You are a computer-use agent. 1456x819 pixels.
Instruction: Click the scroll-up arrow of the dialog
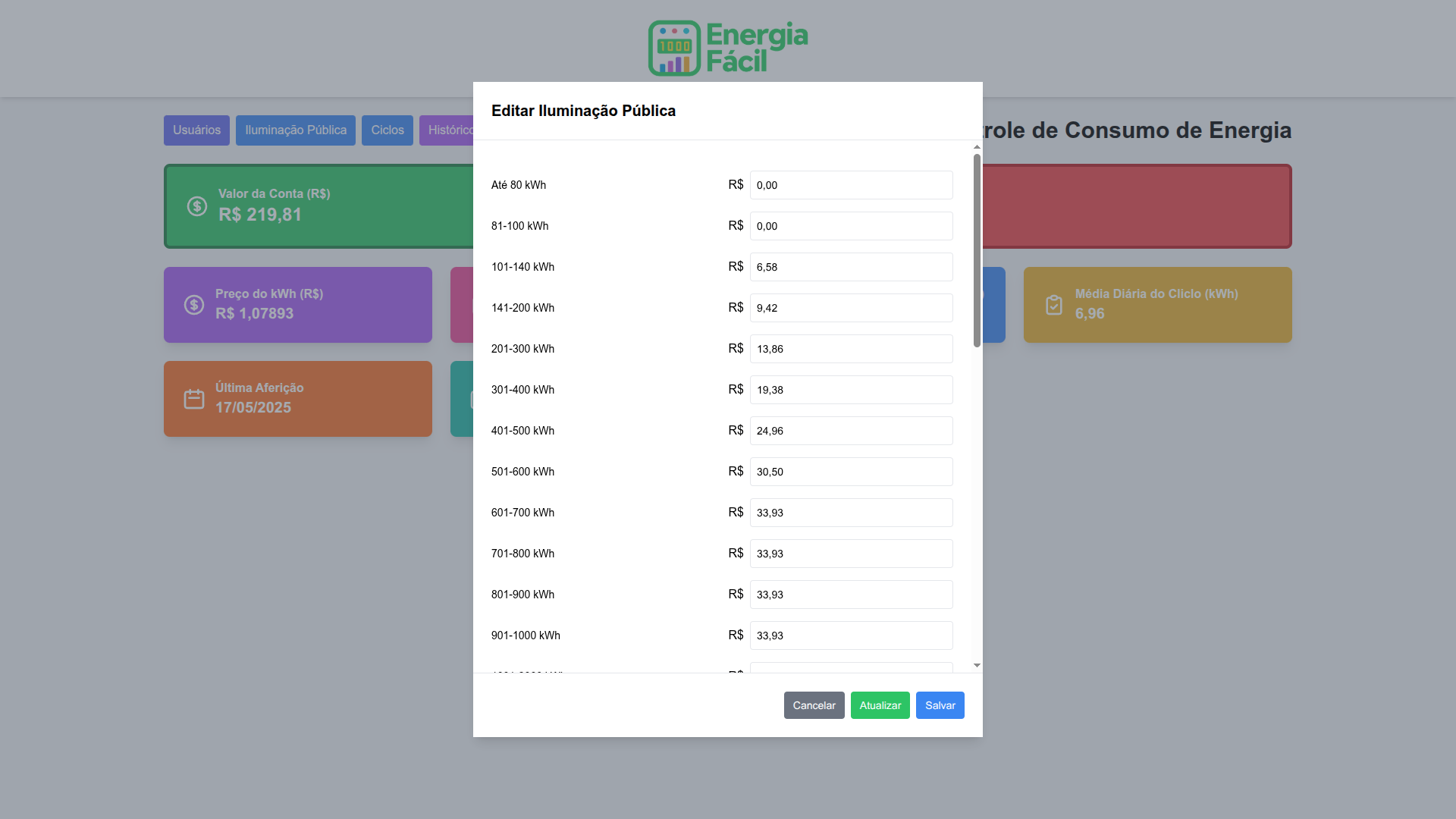click(x=977, y=147)
